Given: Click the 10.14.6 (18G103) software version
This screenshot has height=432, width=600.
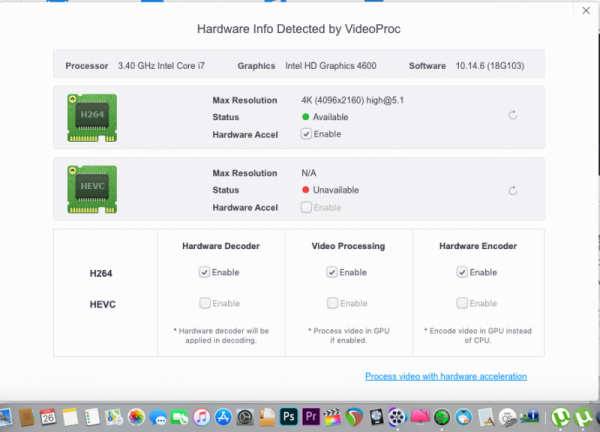Looking at the screenshot, I should (490, 66).
